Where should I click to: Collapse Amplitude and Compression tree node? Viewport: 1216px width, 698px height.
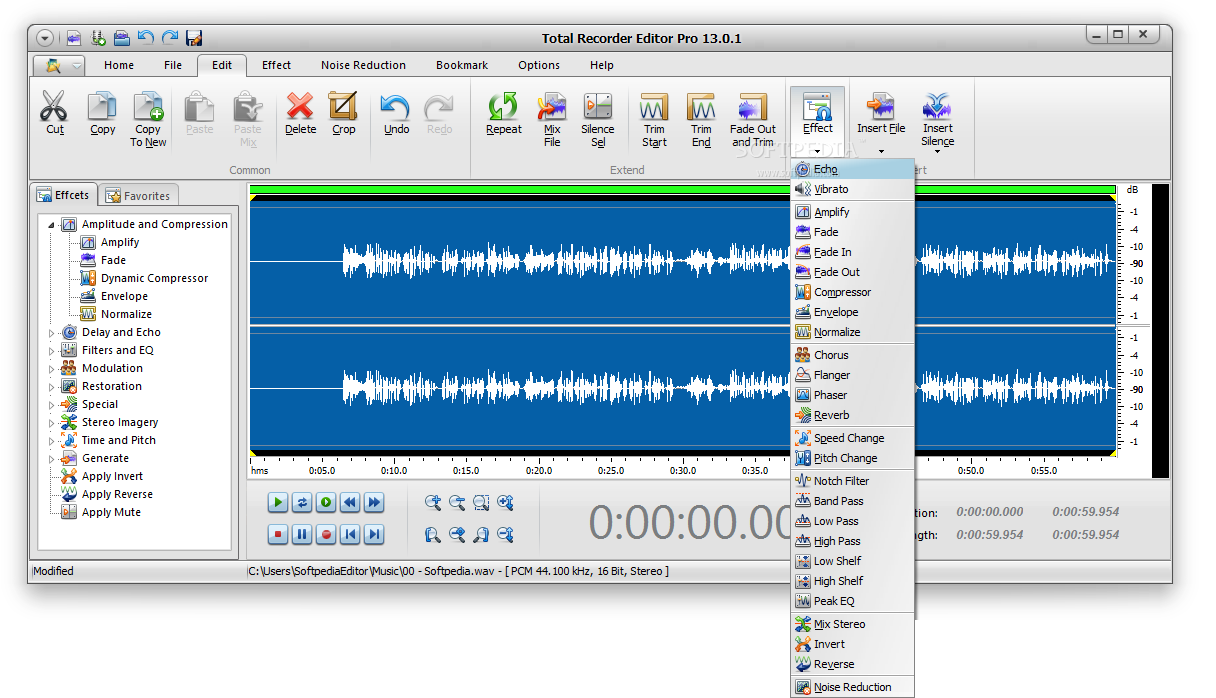click(x=52, y=225)
